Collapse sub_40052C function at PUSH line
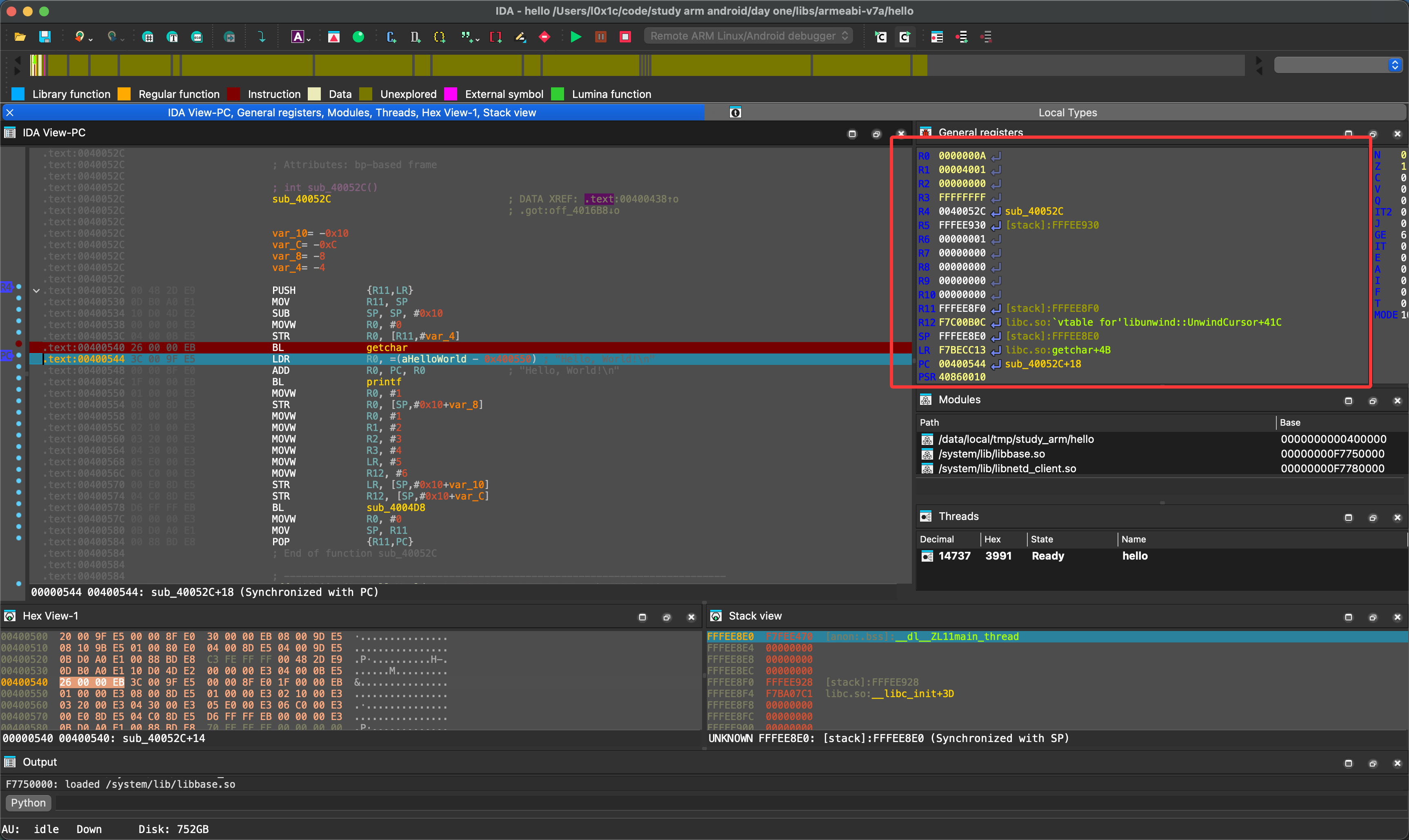Viewport: 1409px width, 840px height. pyautogui.click(x=36, y=290)
